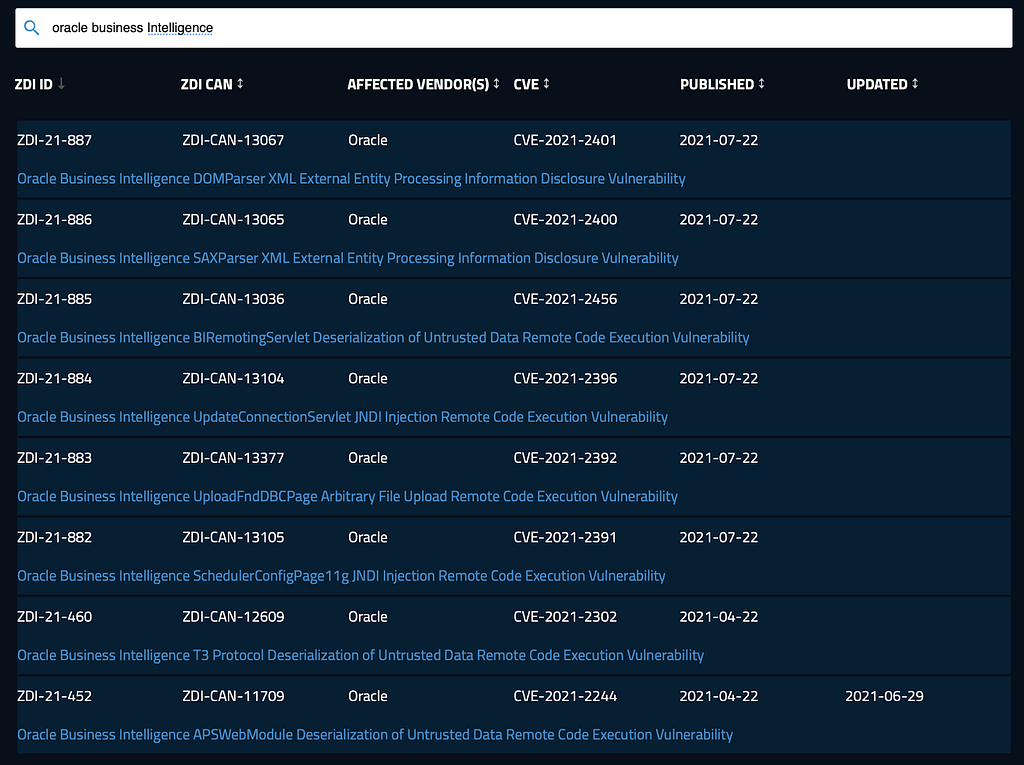The width and height of the screenshot is (1024, 765).
Task: Select the ZDI-21-883 cell
Action: [54, 458]
